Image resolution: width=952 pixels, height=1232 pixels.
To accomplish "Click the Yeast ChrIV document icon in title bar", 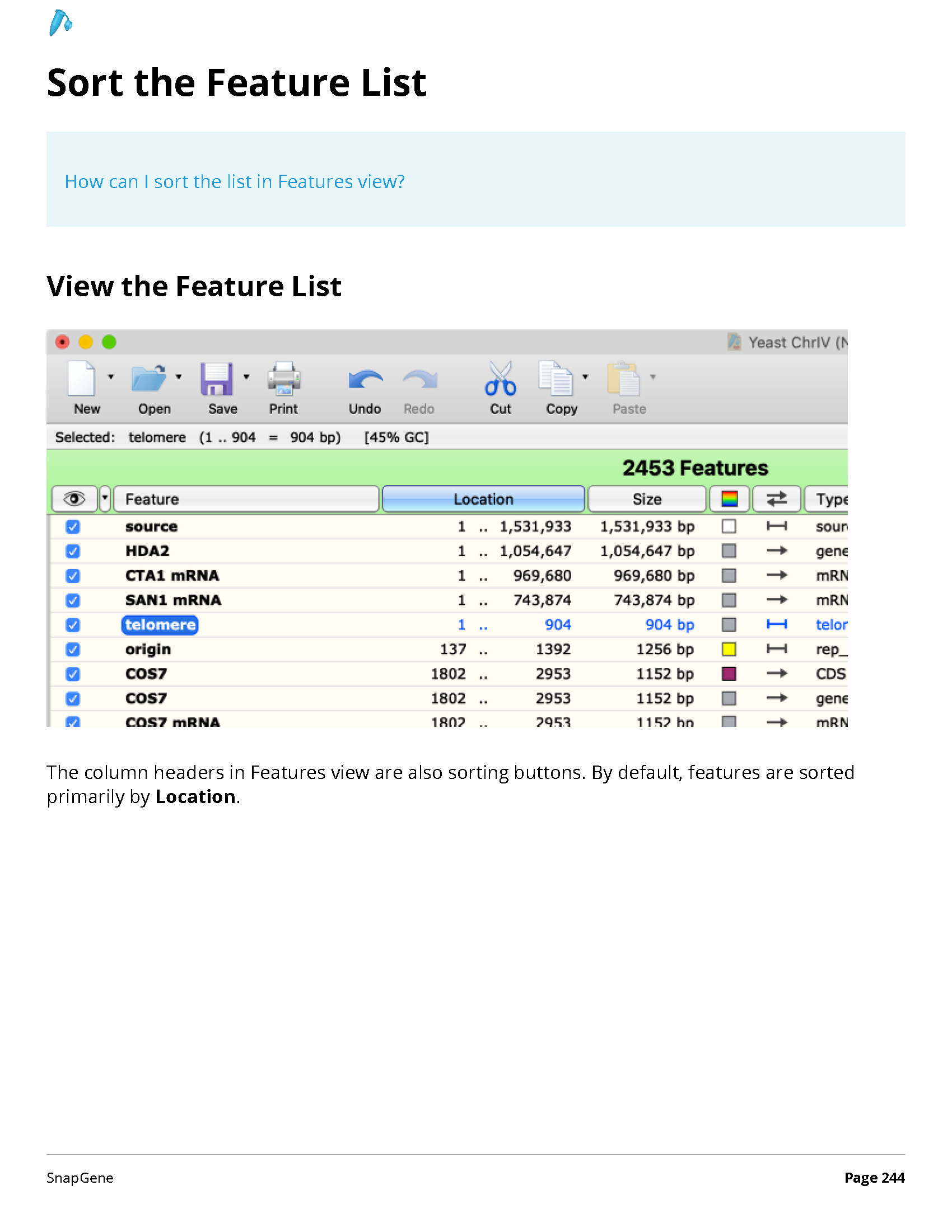I will (x=734, y=342).
